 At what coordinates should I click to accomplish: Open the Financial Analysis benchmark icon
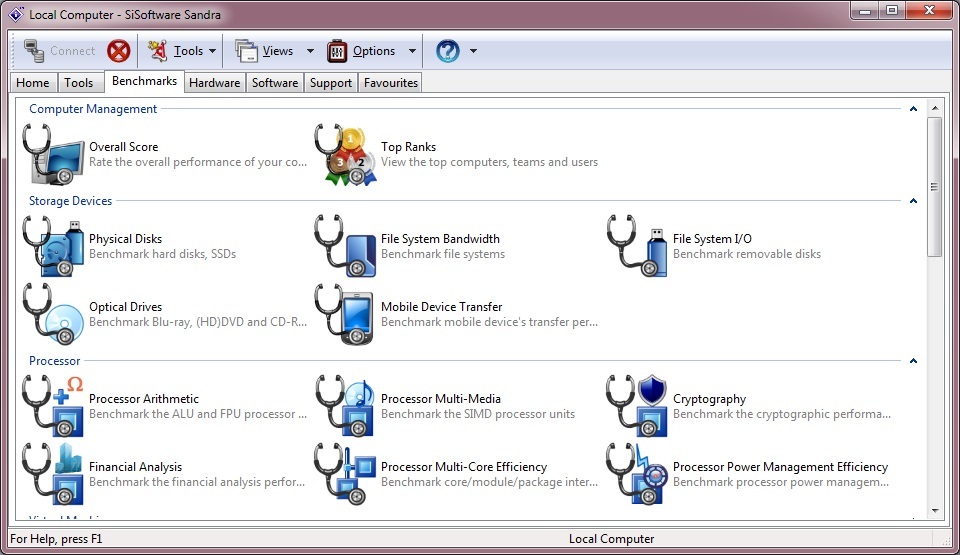53,474
